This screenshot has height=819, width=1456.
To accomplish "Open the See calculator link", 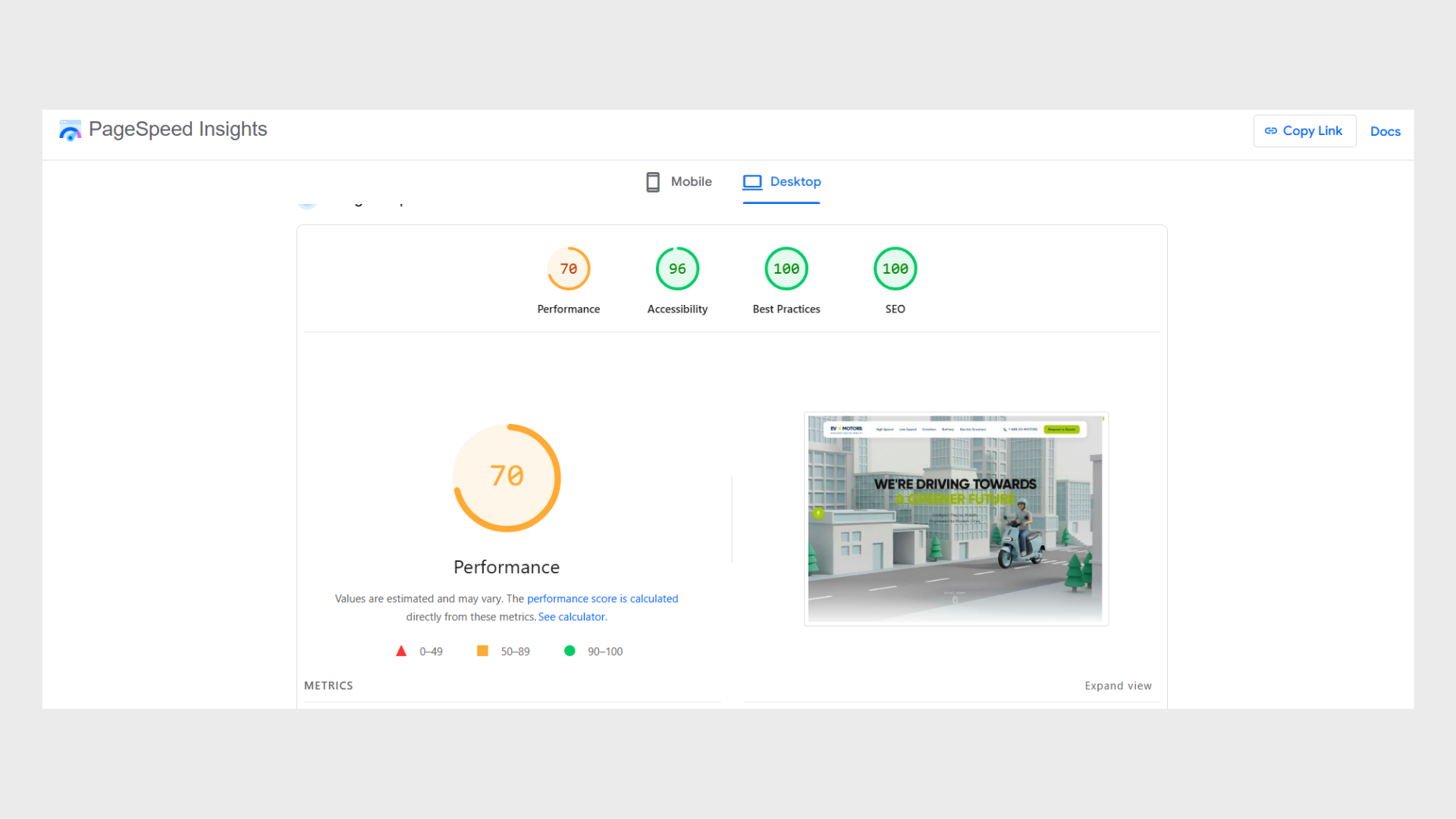I will click(x=573, y=617).
